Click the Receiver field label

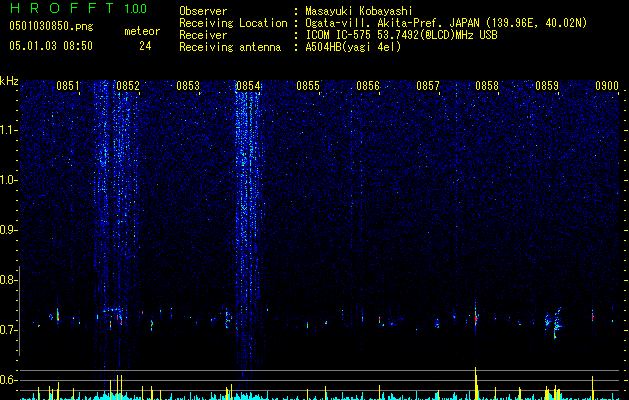click(203, 35)
